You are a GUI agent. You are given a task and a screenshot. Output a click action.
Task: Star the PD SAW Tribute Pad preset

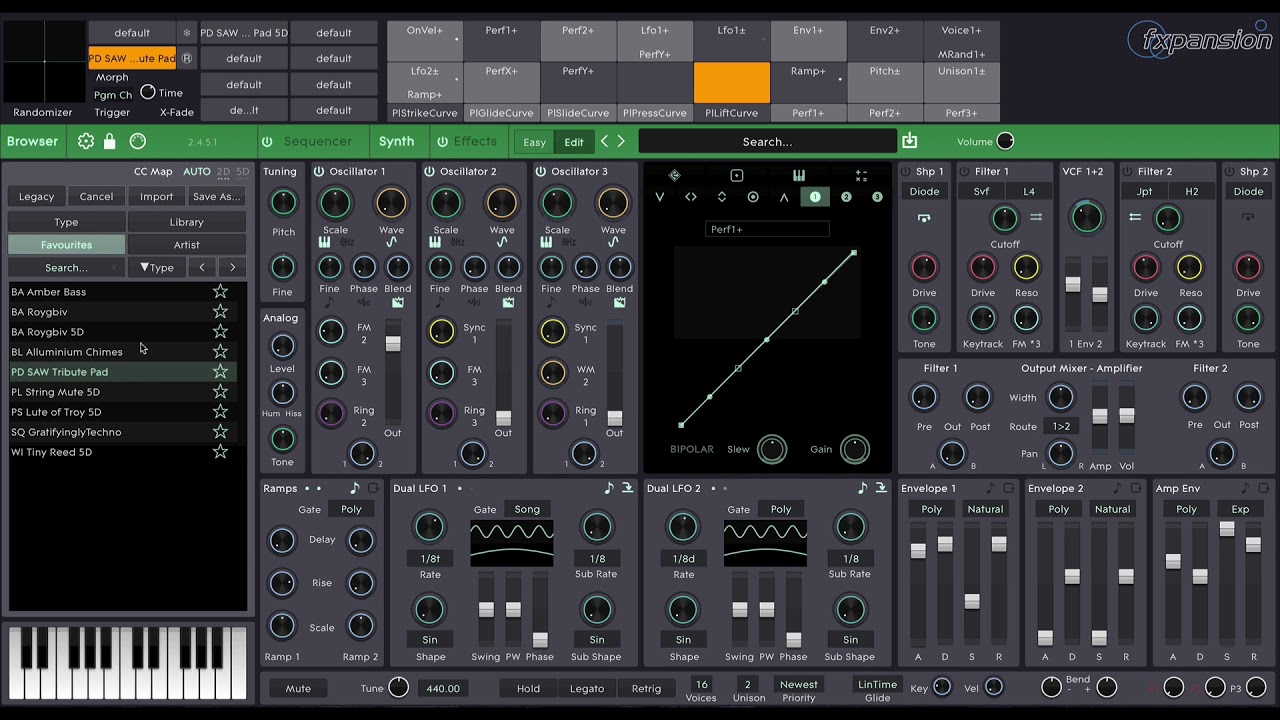(220, 372)
